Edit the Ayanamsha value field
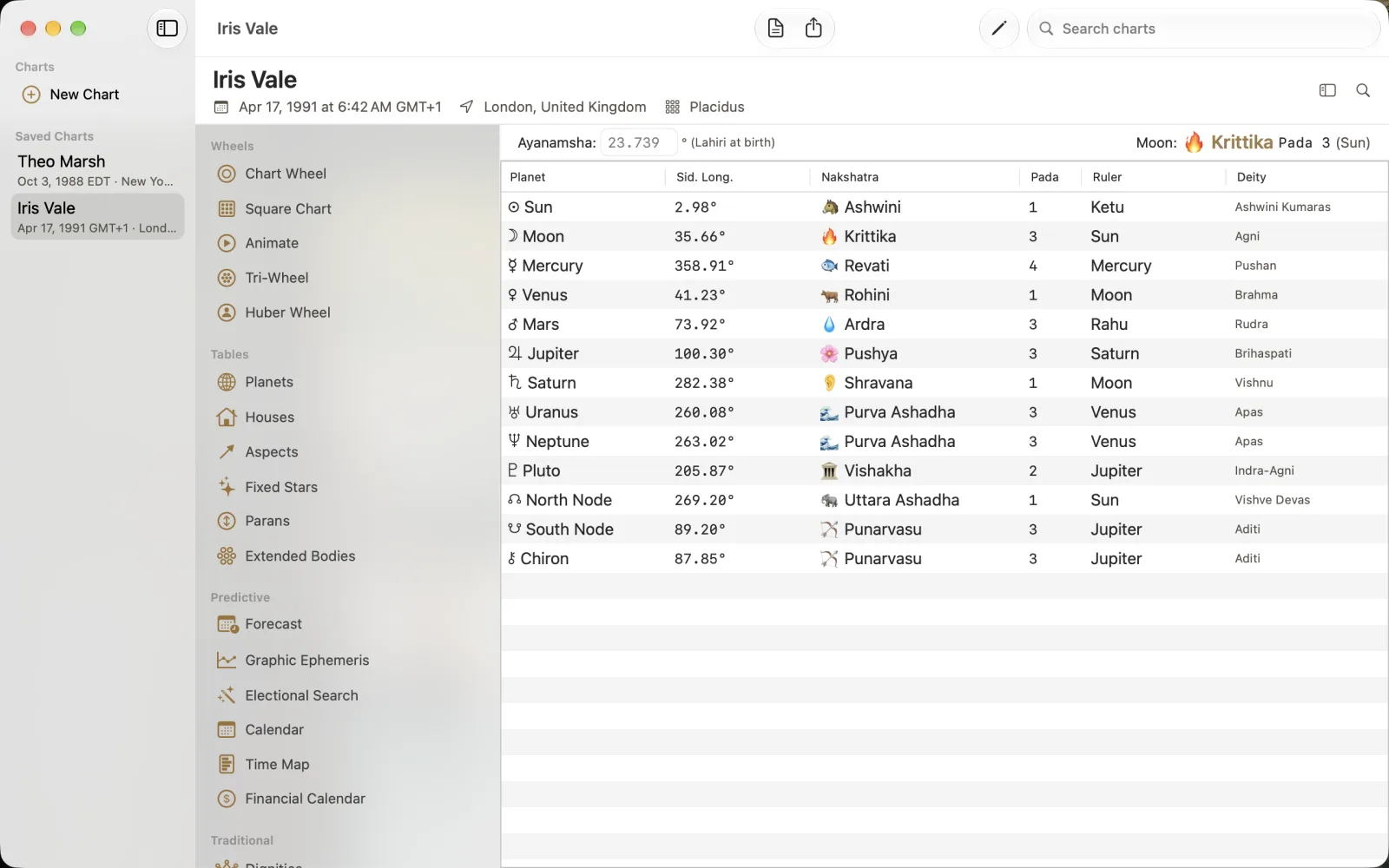 click(x=638, y=142)
